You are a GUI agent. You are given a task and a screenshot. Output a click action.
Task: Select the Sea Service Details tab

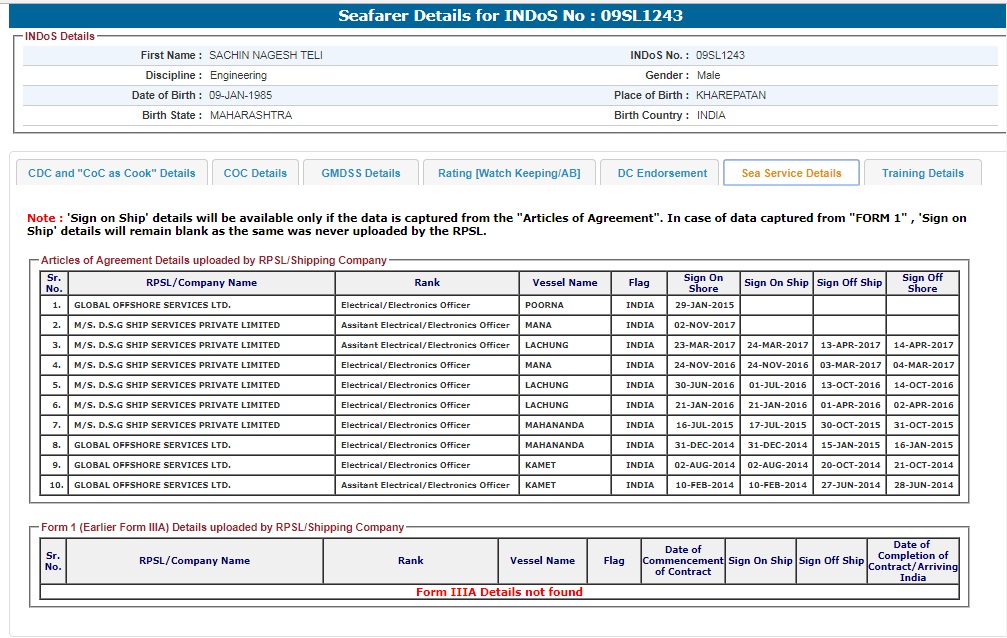[x=791, y=173]
